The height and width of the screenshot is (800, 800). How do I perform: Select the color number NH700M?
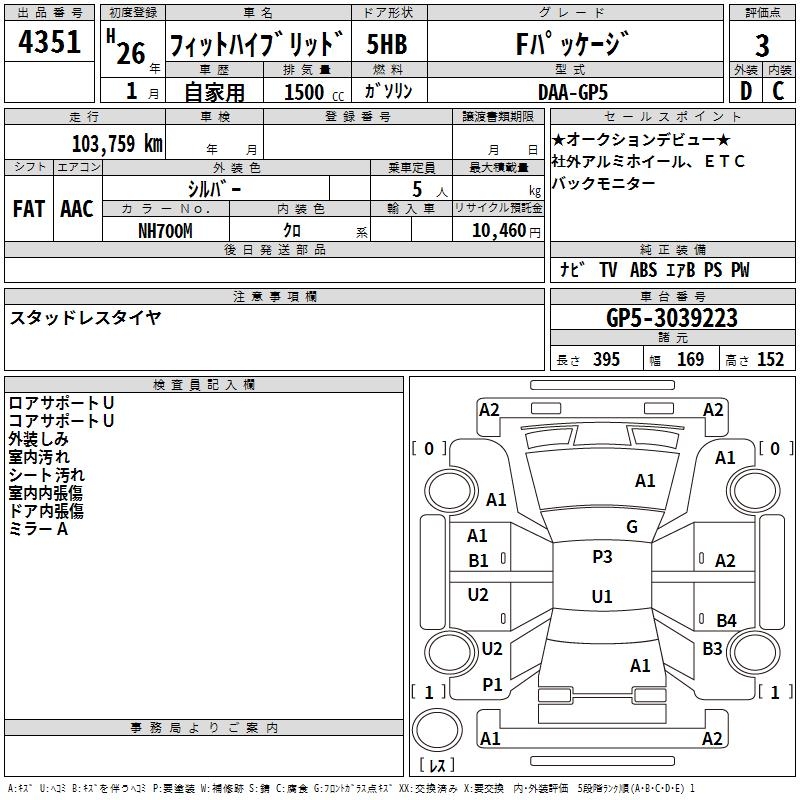(165, 230)
